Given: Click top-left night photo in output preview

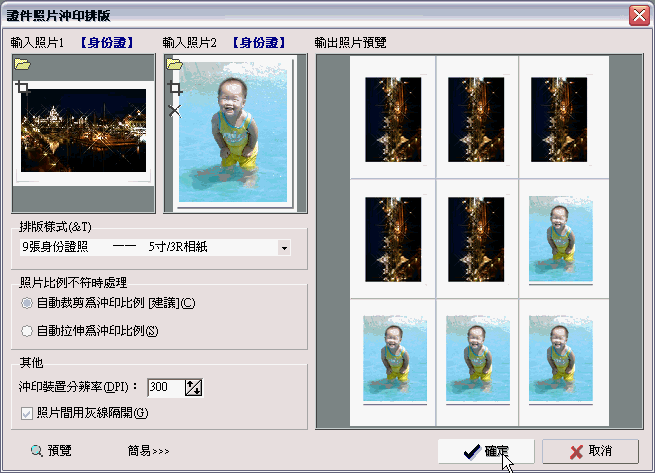Looking at the screenshot, I should 393,120.
